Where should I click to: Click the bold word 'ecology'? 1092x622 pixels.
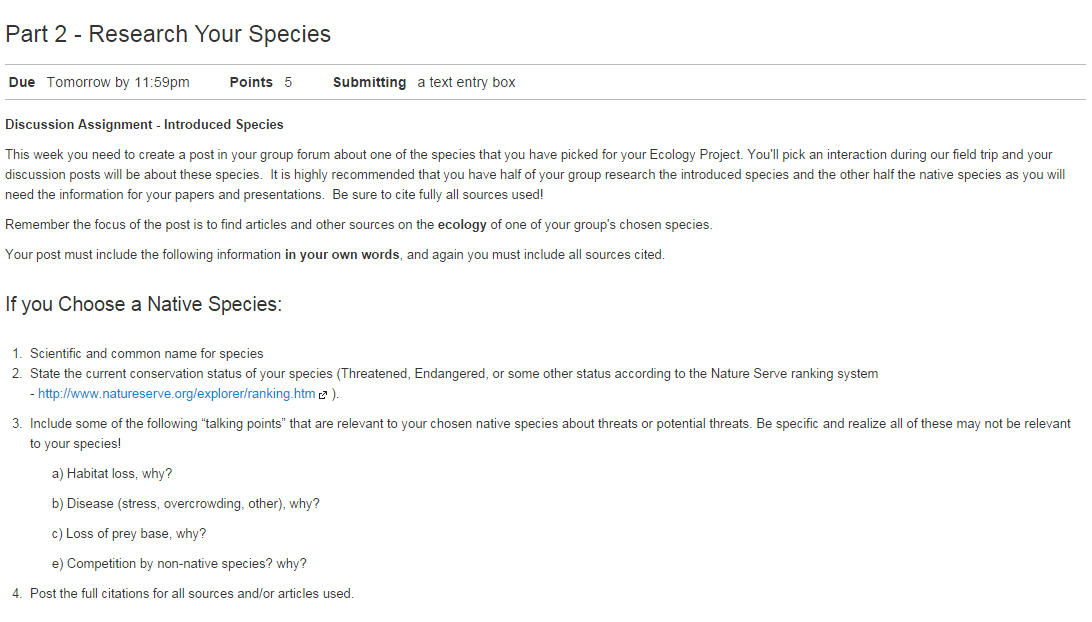462,225
